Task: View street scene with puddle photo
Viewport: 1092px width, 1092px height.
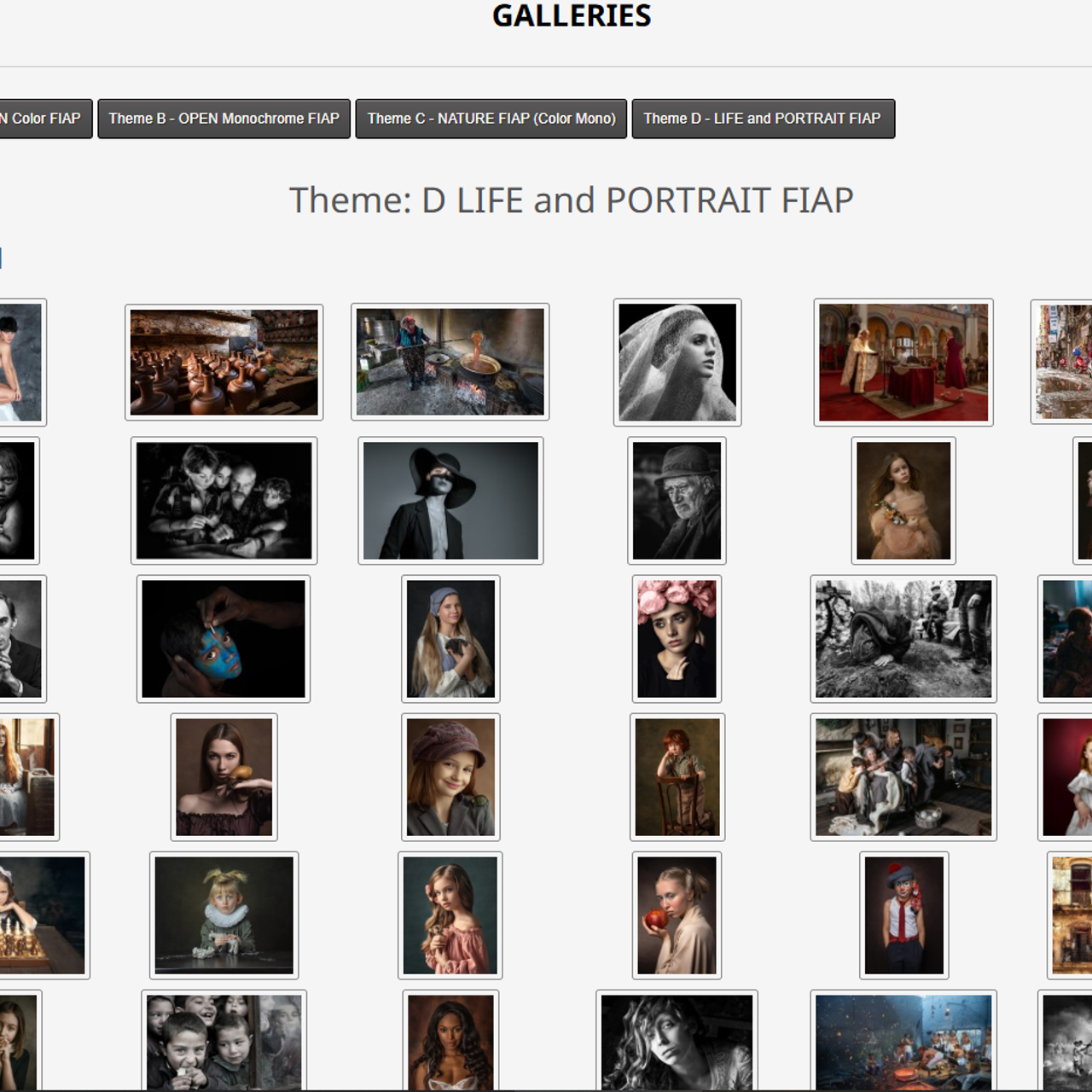Action: coord(1062,363)
